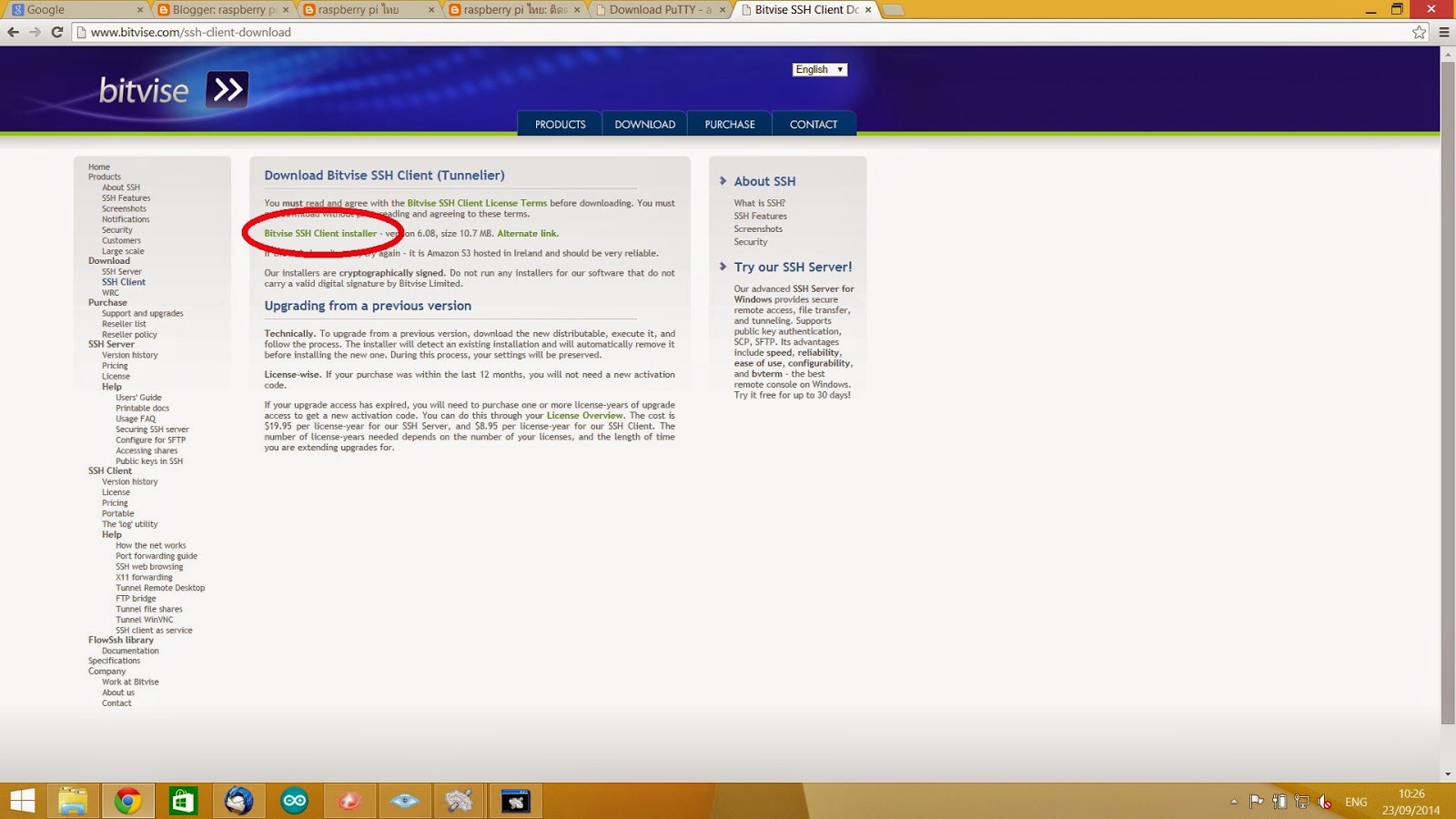Expand the About SSH section arrow

coord(723,181)
